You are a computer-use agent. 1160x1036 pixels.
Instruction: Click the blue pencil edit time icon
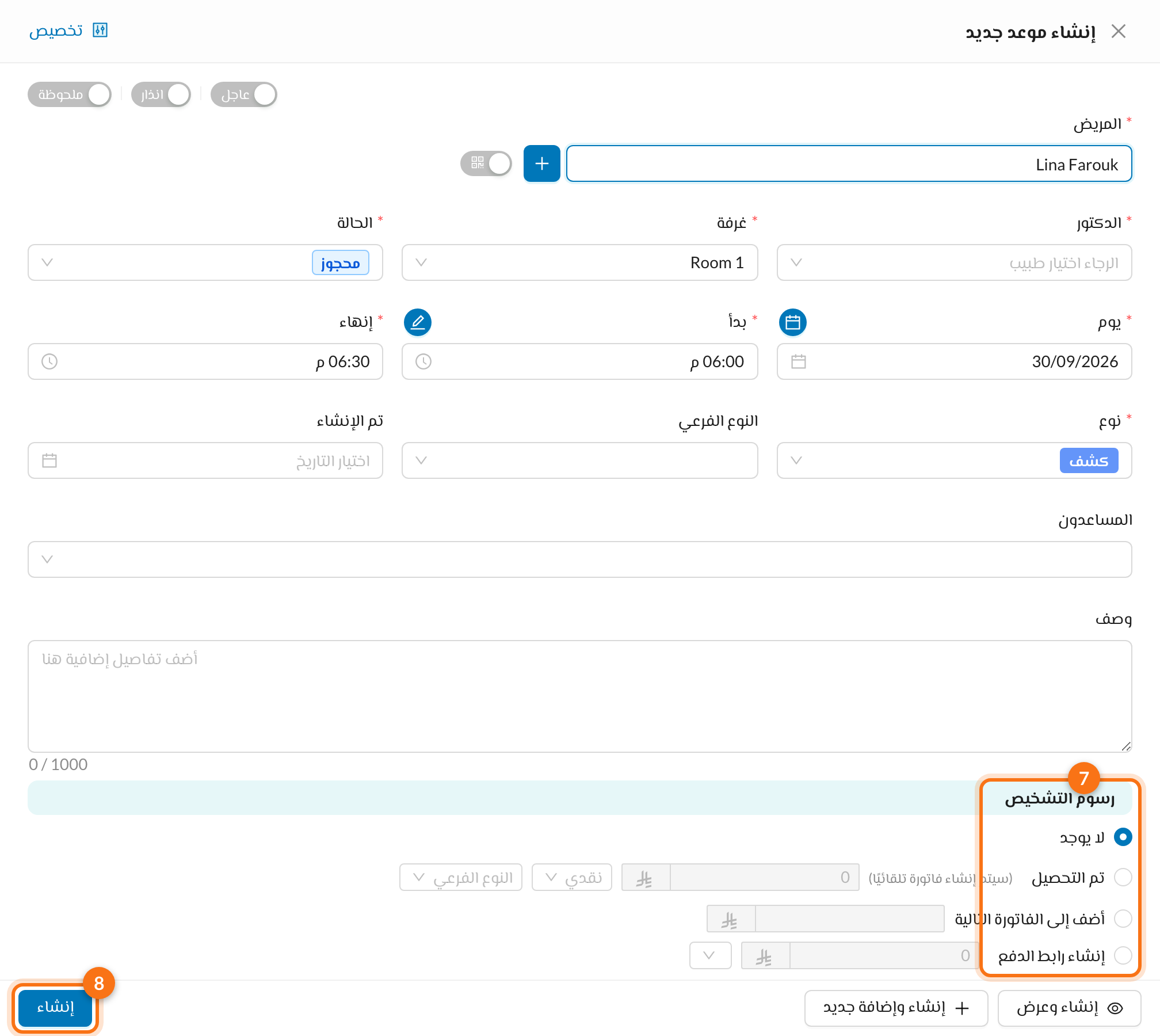coord(418,322)
